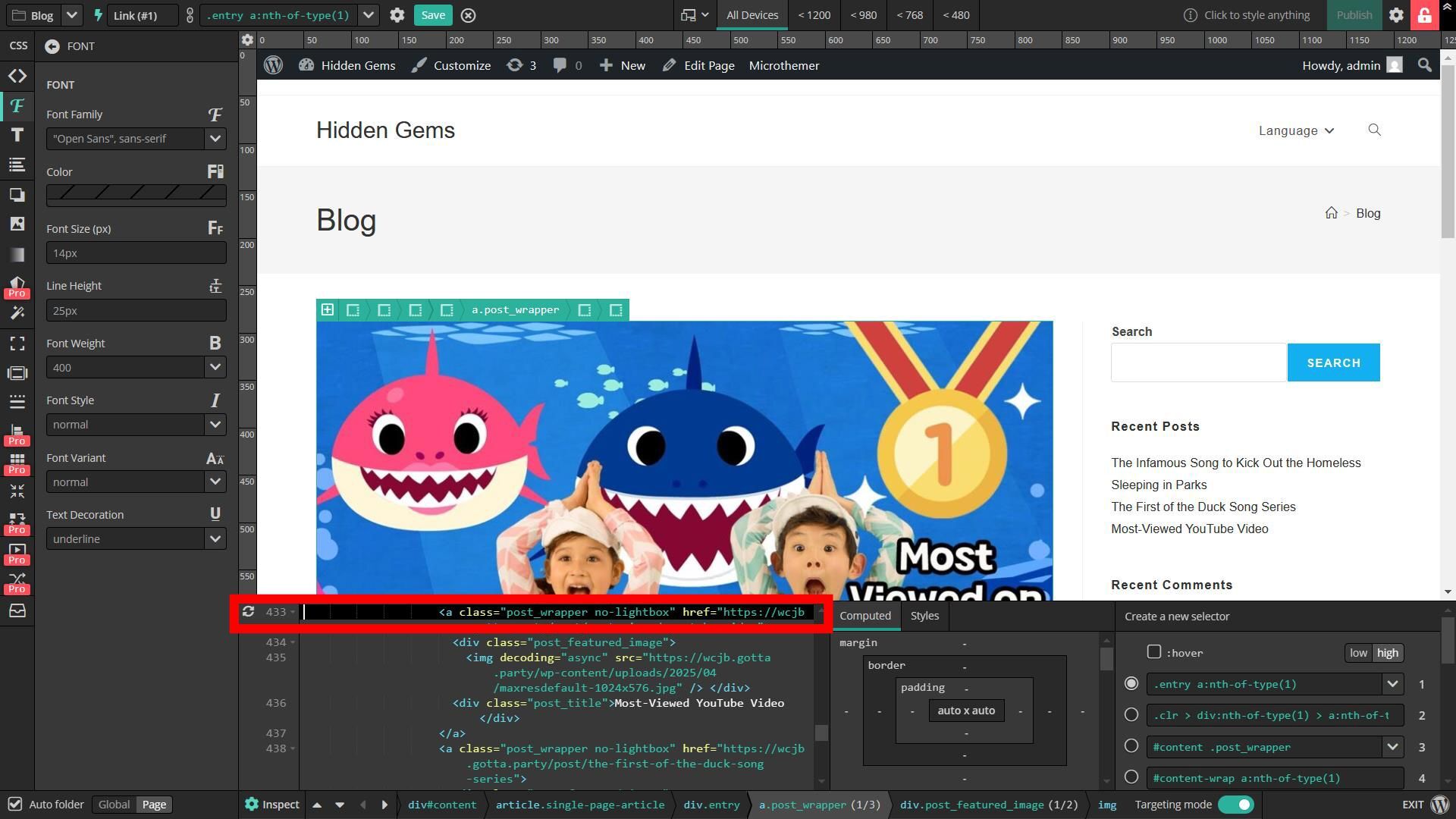This screenshot has width=1456, height=819.
Task: Go back using FONT panel arrow
Action: tap(52, 46)
